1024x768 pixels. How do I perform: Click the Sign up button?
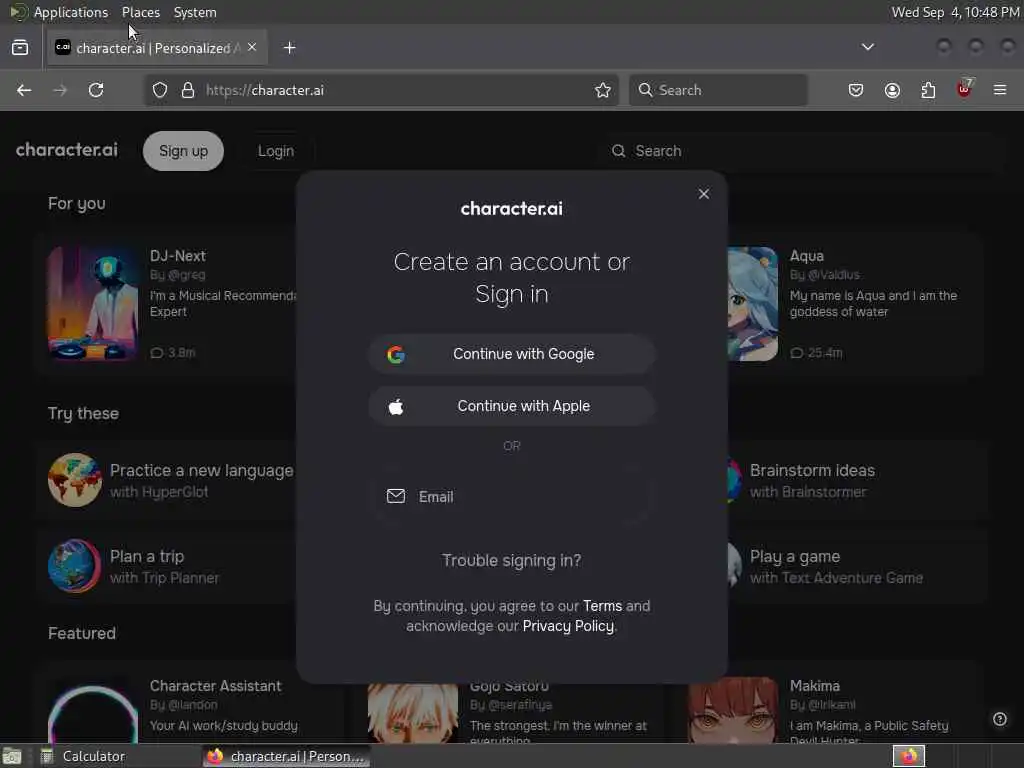coord(184,151)
